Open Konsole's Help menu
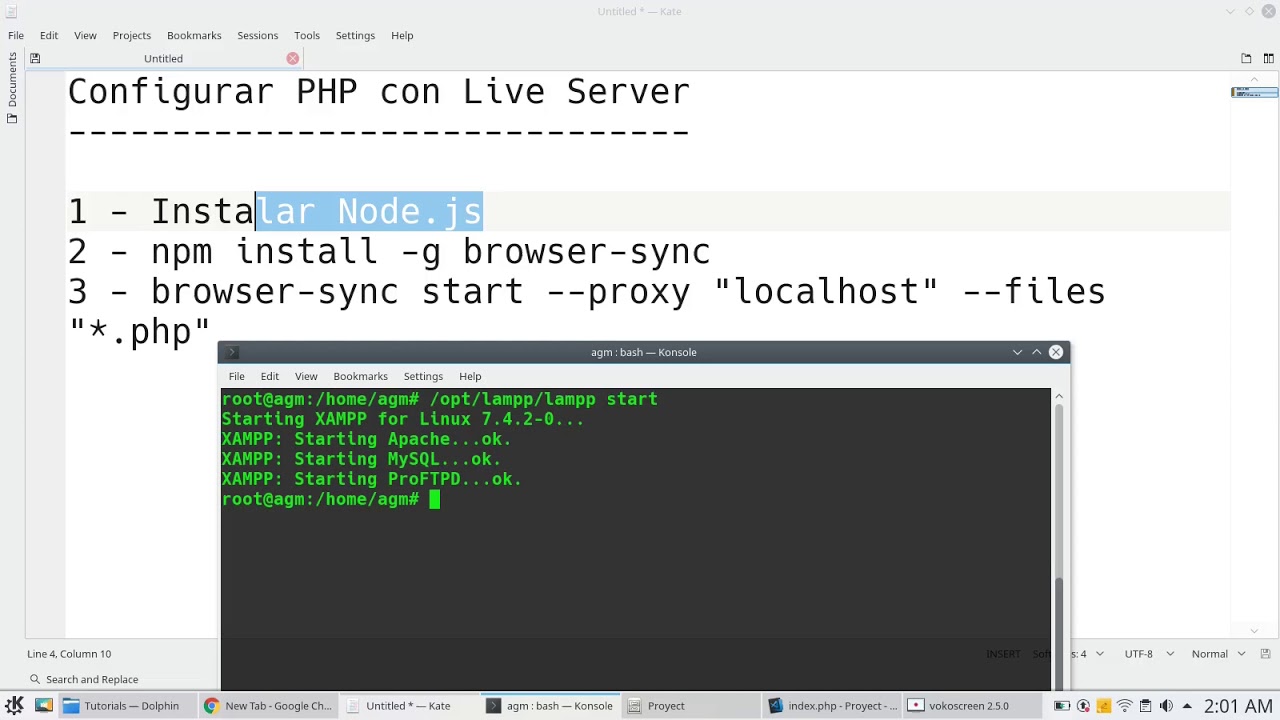 (x=470, y=376)
